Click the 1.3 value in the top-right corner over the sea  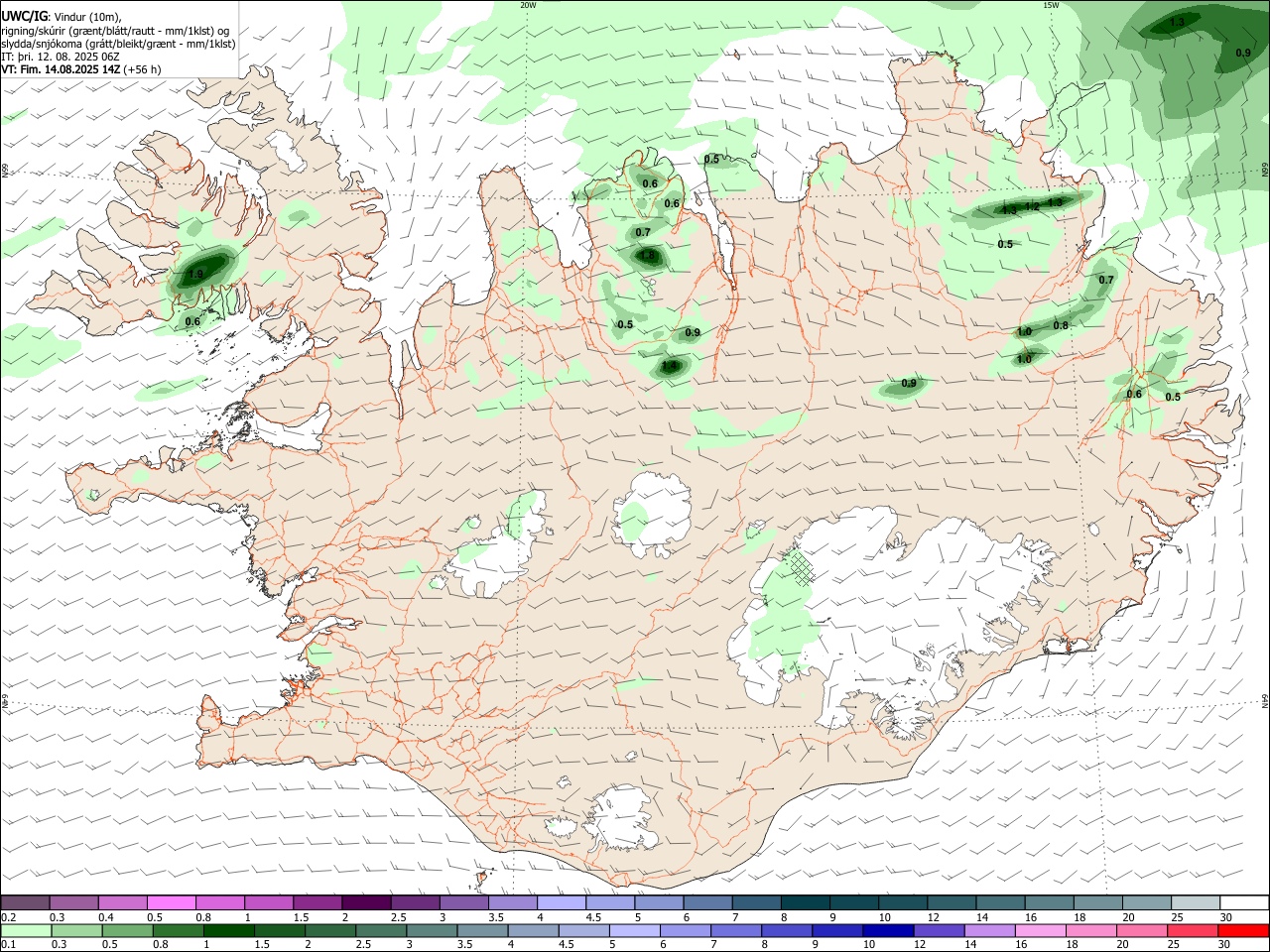click(x=1178, y=22)
